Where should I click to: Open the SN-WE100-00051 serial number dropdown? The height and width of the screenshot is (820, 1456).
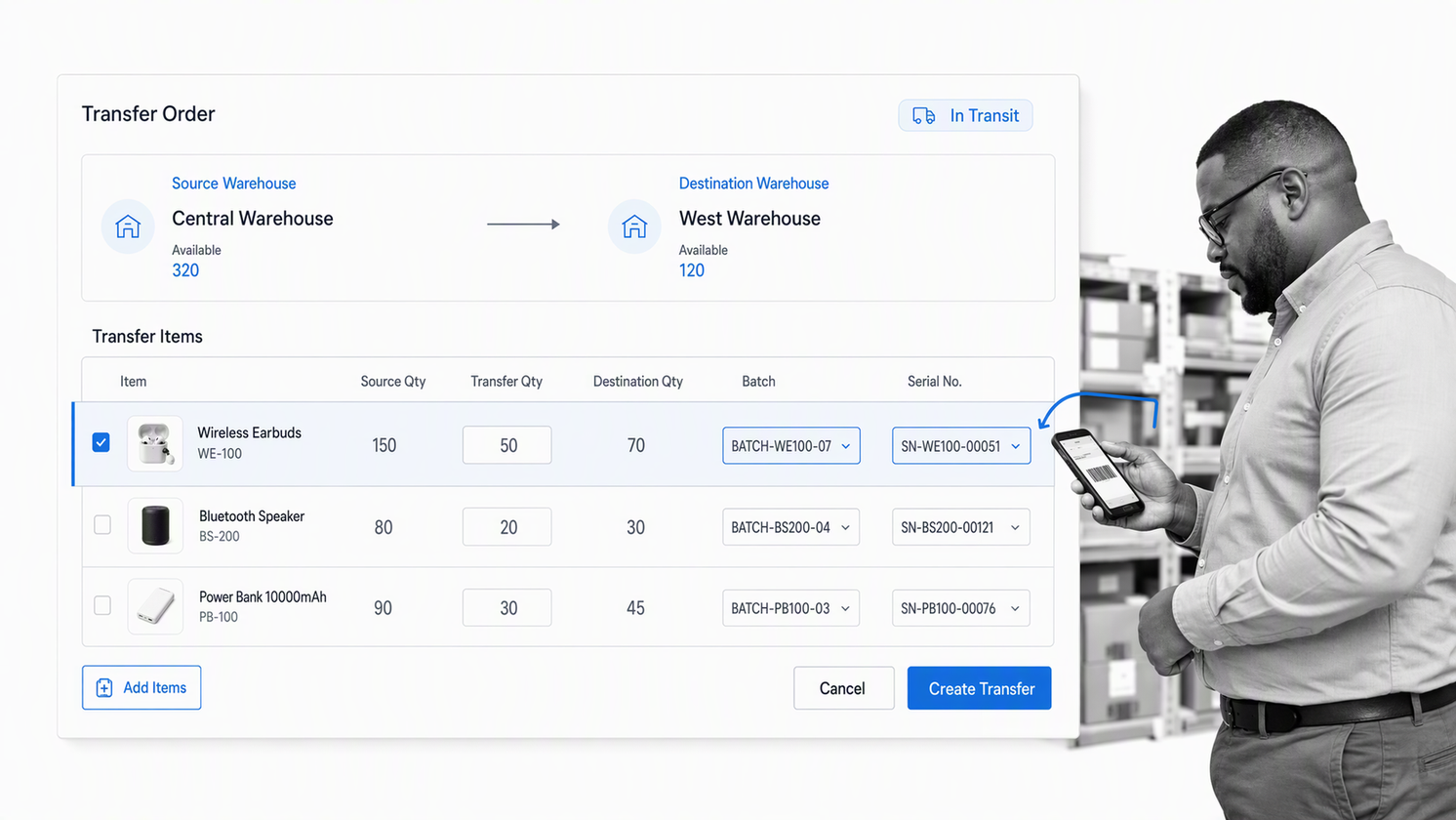[961, 445]
